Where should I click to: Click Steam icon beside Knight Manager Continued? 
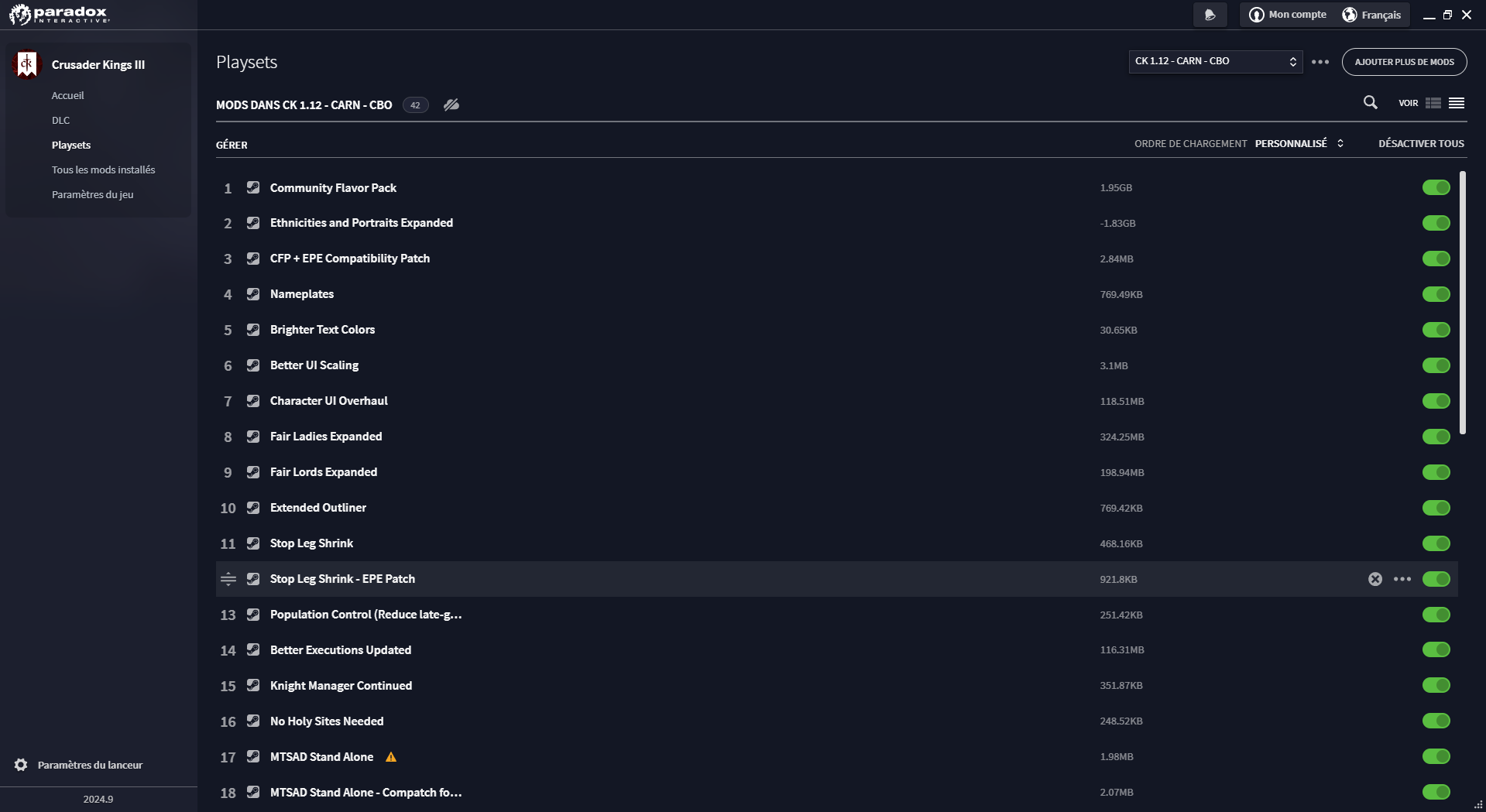coord(253,686)
